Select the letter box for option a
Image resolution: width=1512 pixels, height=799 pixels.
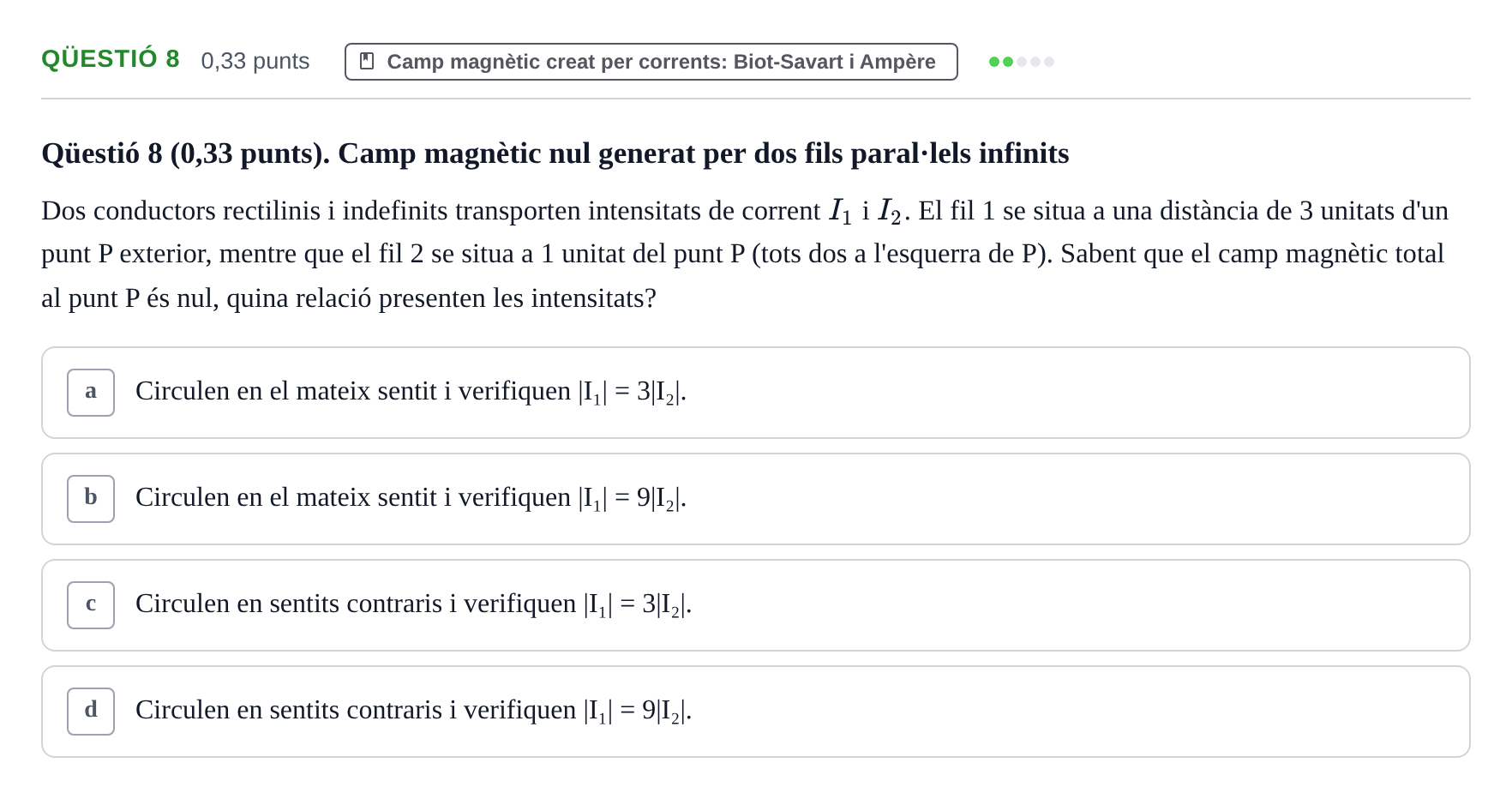click(x=91, y=393)
